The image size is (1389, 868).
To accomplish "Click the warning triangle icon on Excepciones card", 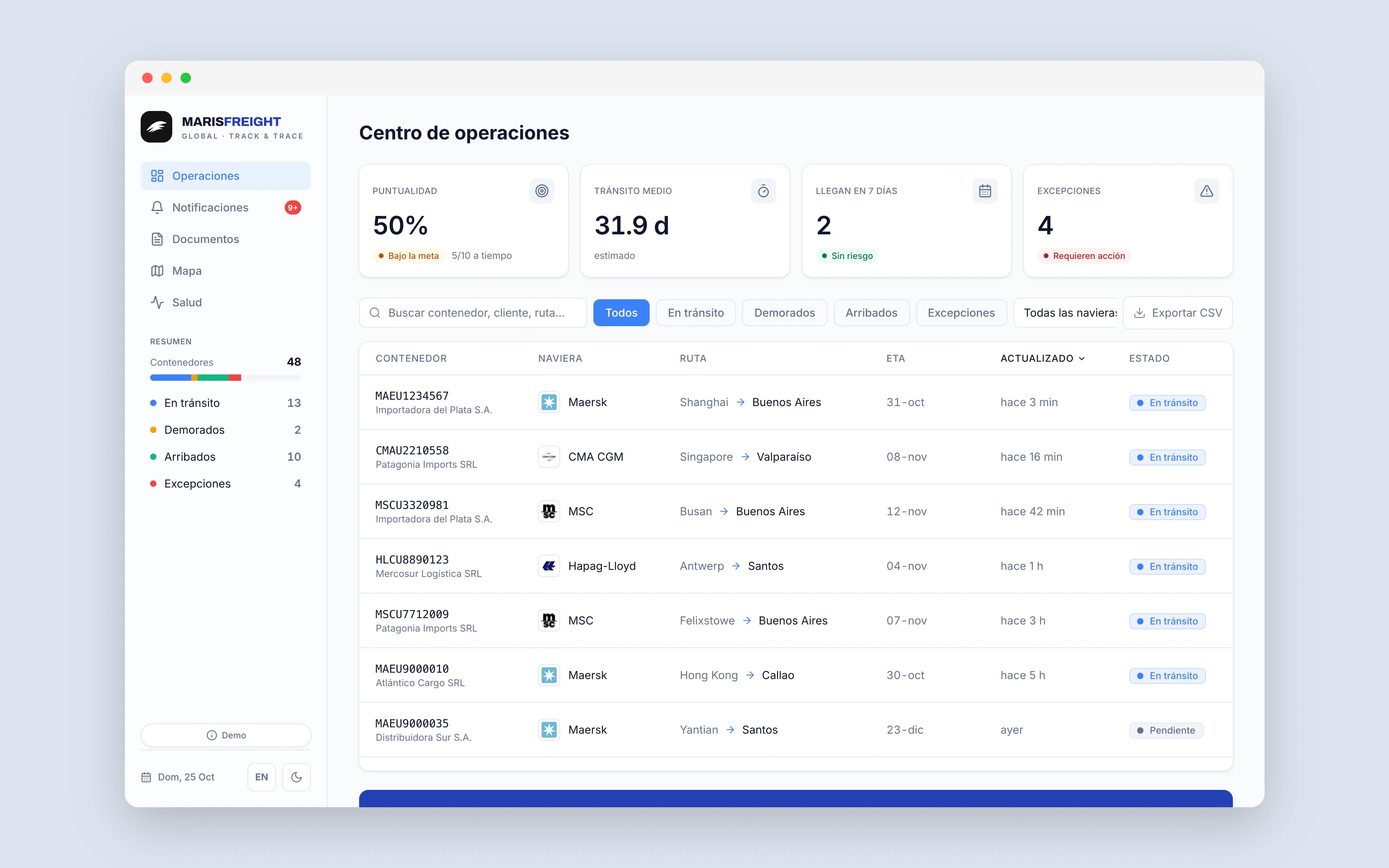I will click(x=1206, y=191).
